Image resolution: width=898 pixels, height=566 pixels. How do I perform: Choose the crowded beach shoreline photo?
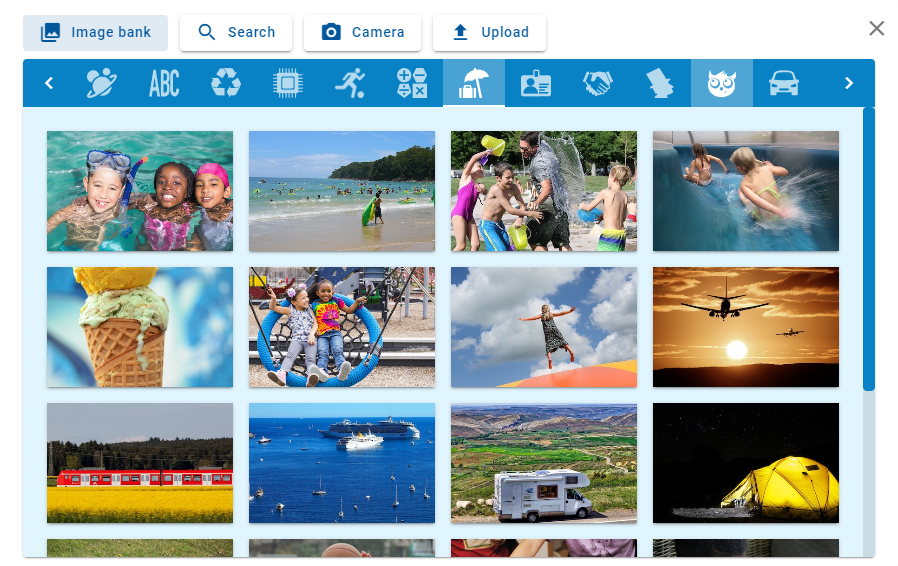tap(342, 191)
